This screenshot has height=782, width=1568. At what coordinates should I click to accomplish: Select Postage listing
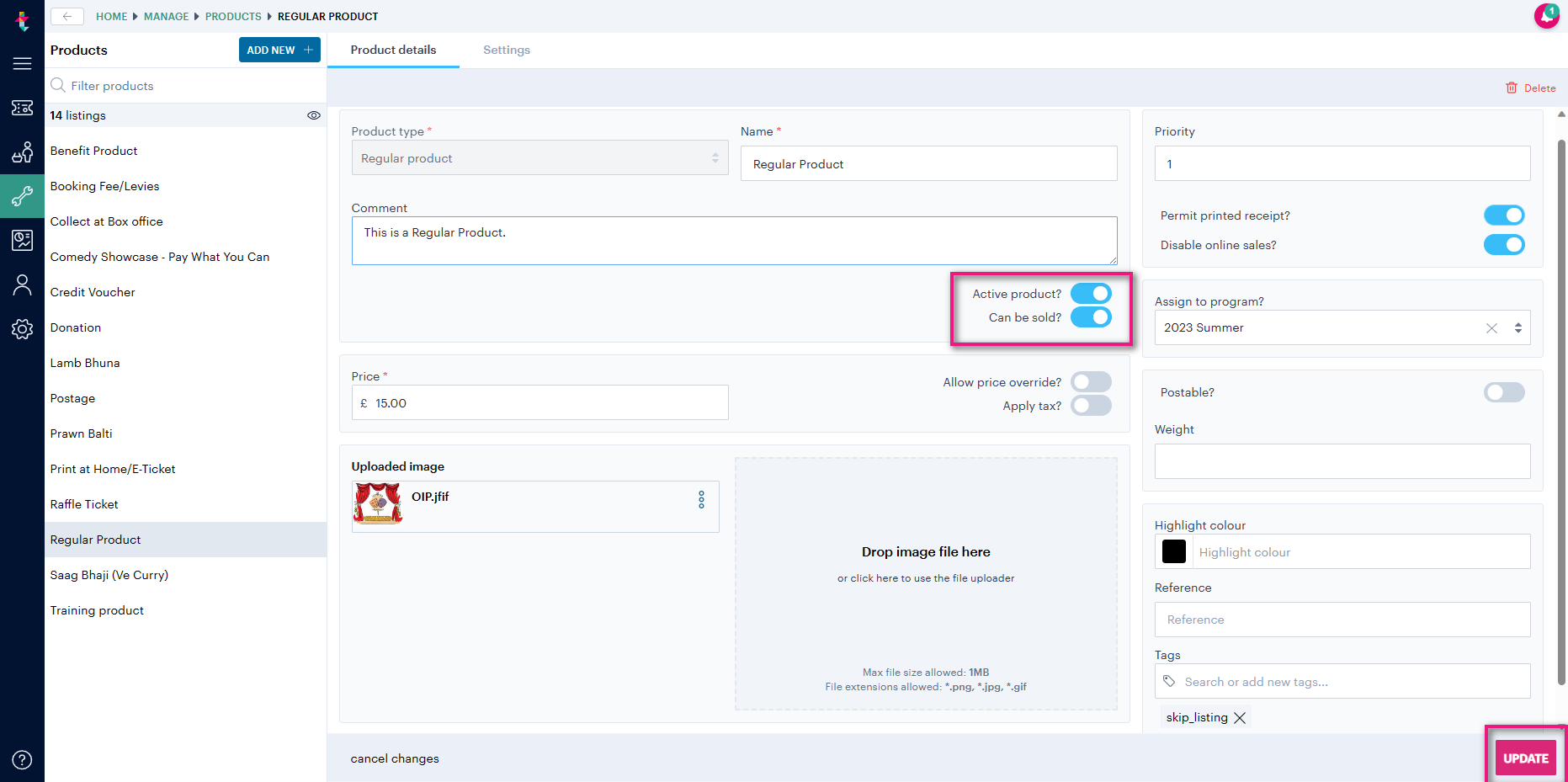pos(185,398)
